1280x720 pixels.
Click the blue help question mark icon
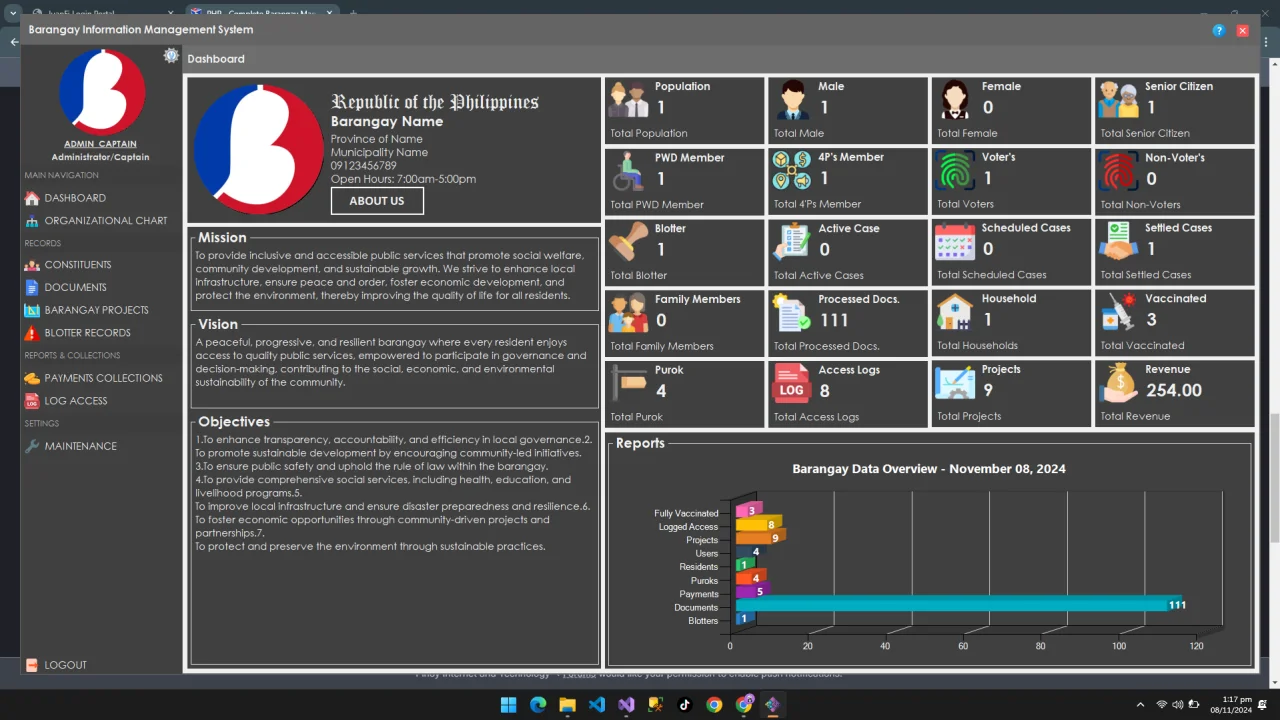(1219, 31)
